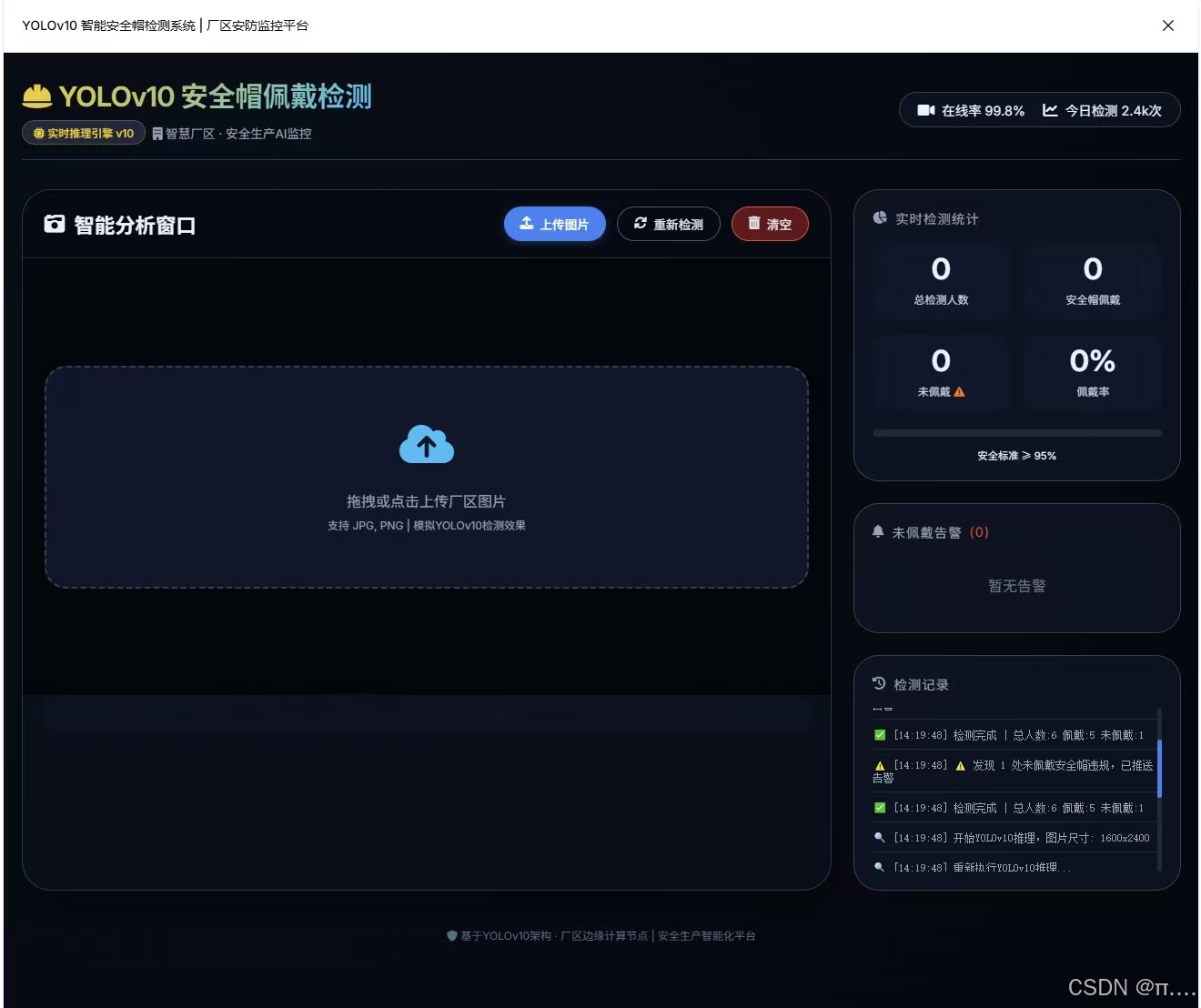1201x1008 pixels.
Task: Click the 在线率 99.8% status text
Action: point(983,111)
